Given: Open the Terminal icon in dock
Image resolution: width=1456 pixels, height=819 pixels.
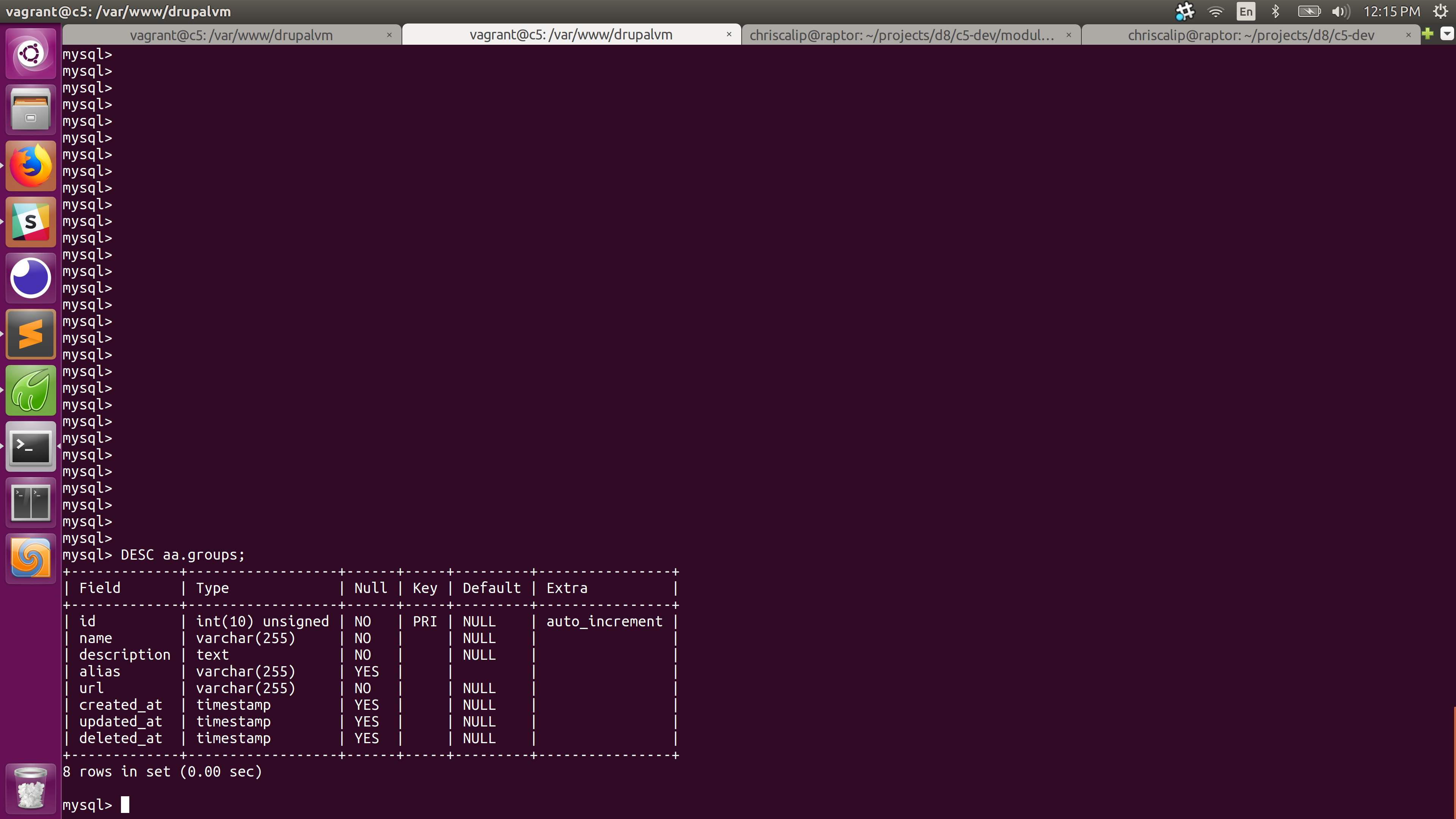Looking at the screenshot, I should tap(30, 446).
